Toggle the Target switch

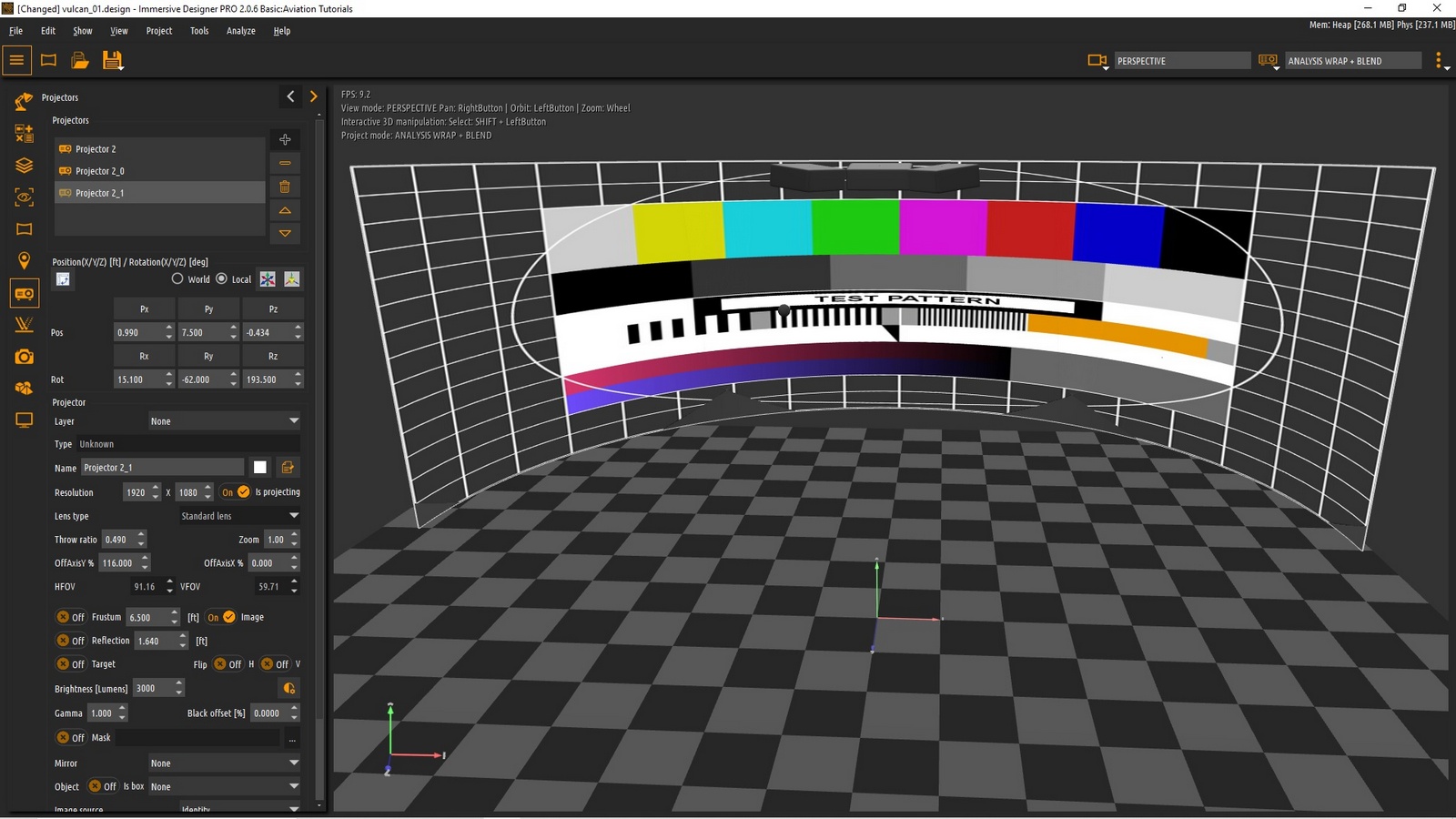point(70,664)
